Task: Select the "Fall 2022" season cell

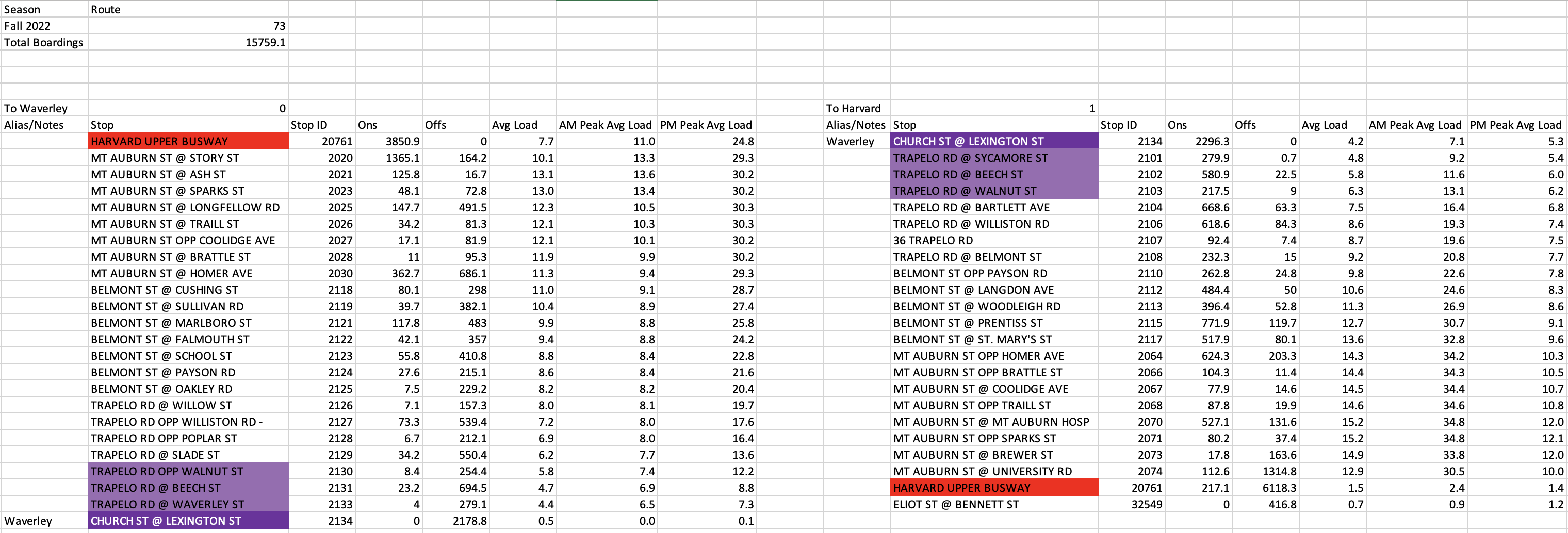Action: 44,26
